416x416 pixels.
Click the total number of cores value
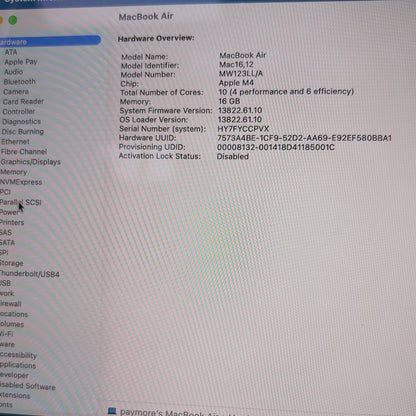(286, 92)
